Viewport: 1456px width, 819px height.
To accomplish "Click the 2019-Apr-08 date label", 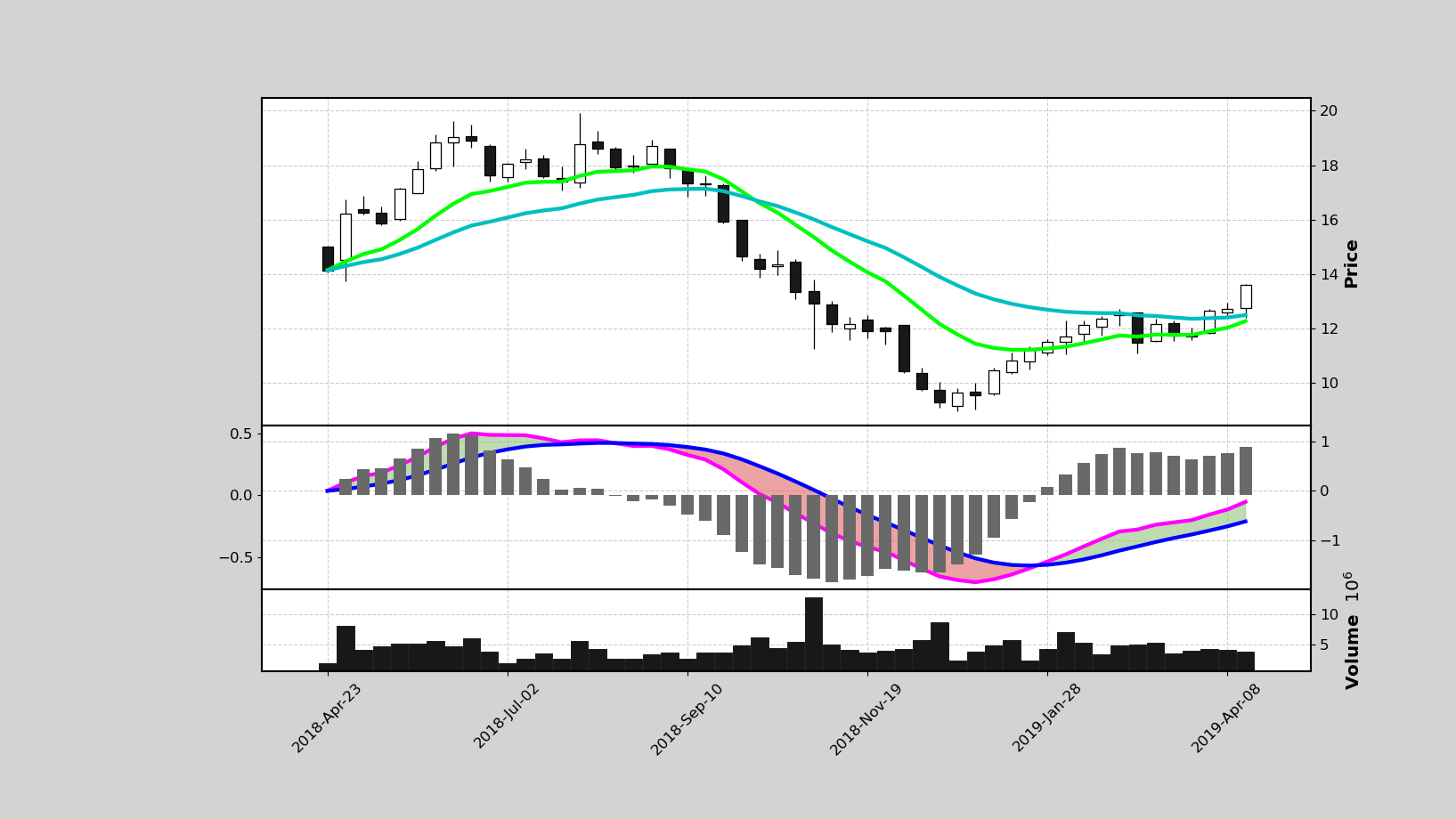I will [1228, 718].
